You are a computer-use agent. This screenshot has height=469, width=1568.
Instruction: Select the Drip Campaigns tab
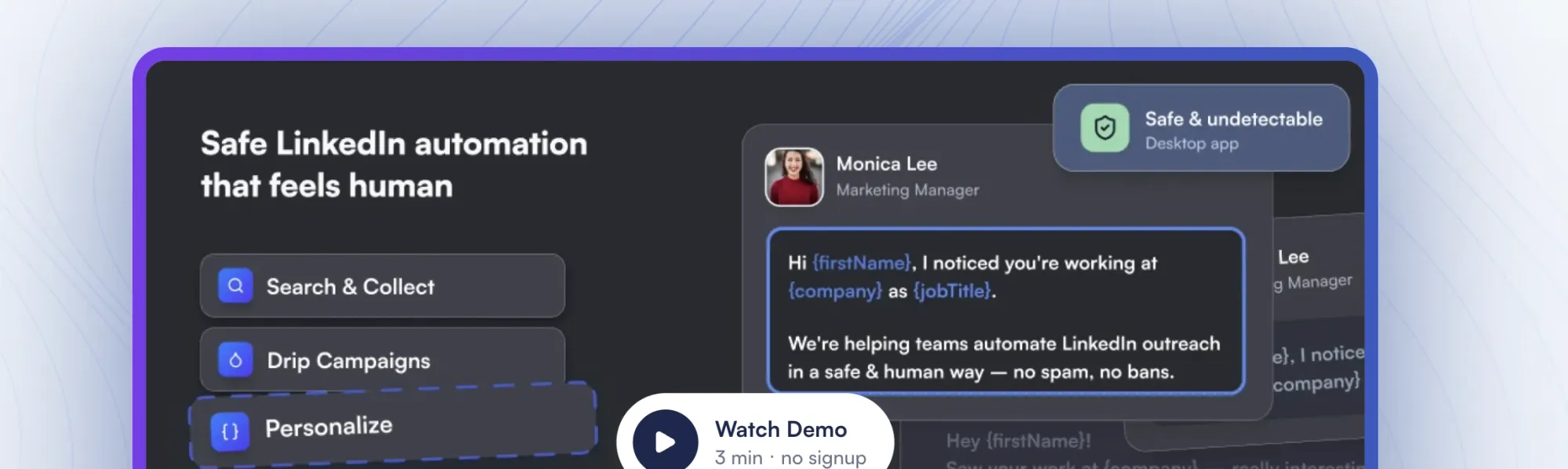383,359
